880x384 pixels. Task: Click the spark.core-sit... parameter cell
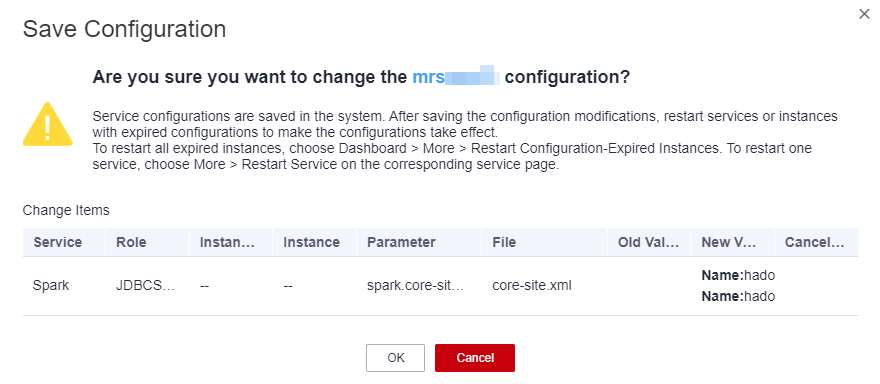[416, 285]
